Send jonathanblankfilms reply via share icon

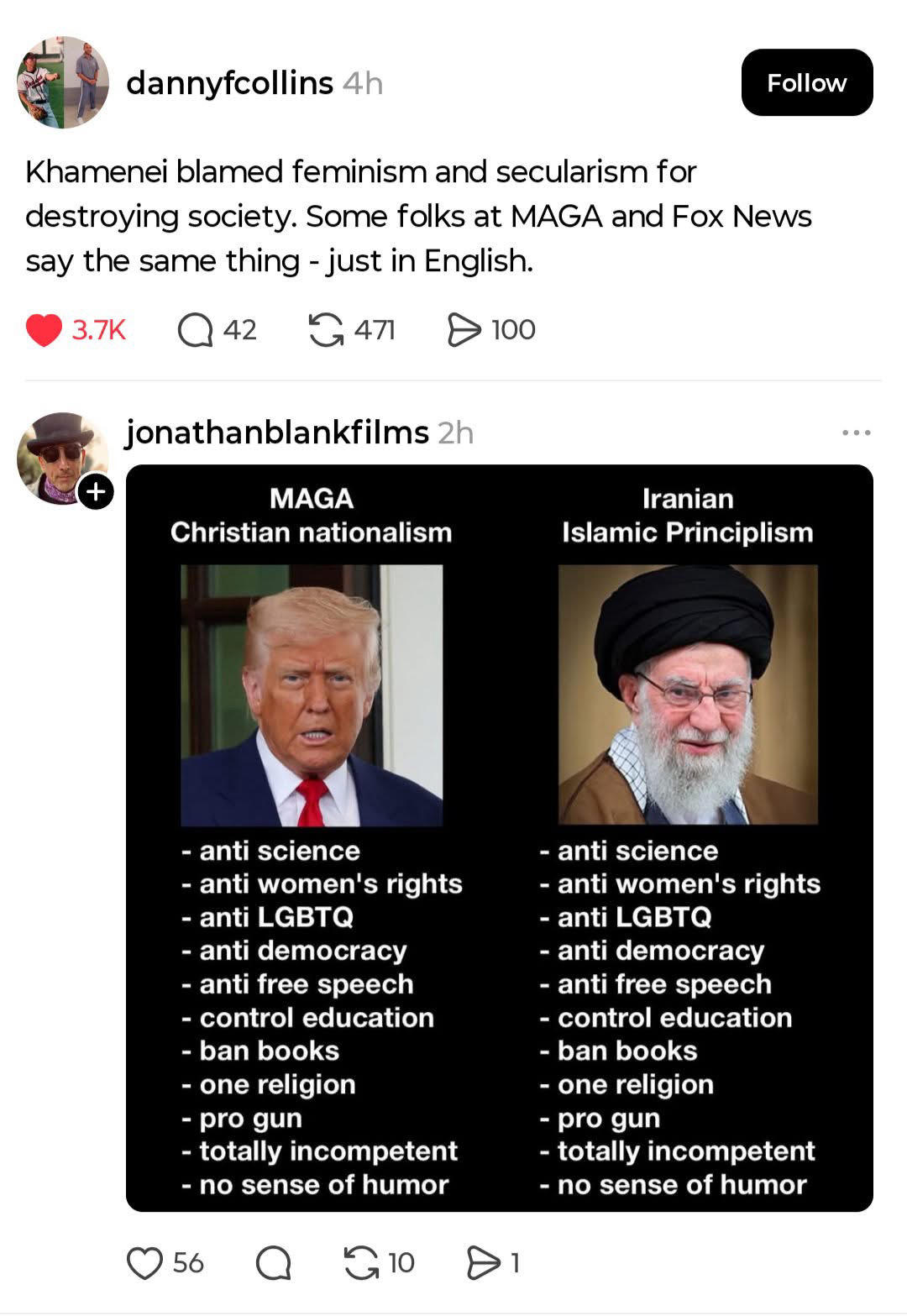click(x=483, y=1262)
